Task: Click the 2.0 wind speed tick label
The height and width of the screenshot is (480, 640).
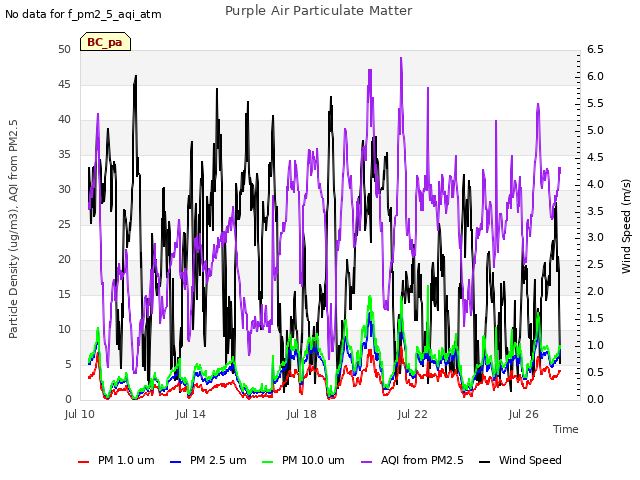Action: click(x=595, y=291)
